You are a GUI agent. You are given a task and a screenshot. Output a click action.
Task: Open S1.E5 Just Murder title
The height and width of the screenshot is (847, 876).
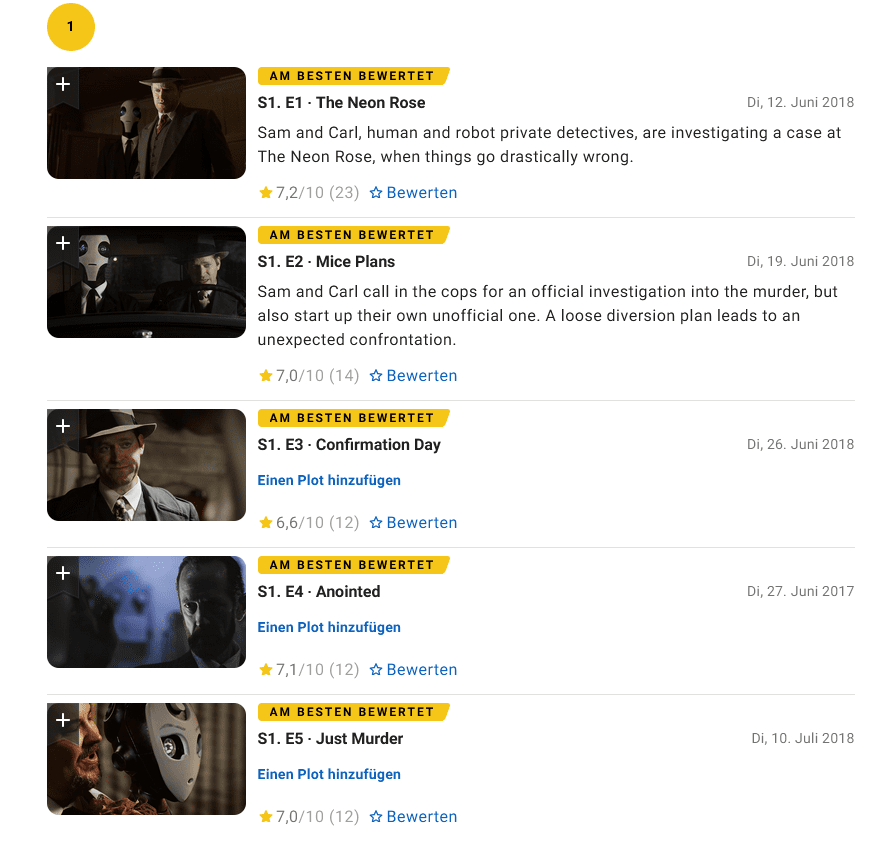coord(330,739)
